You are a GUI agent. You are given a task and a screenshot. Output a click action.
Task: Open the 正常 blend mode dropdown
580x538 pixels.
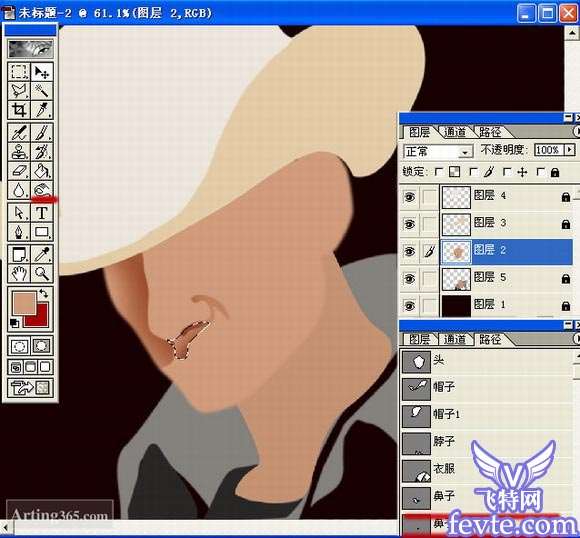[438, 152]
